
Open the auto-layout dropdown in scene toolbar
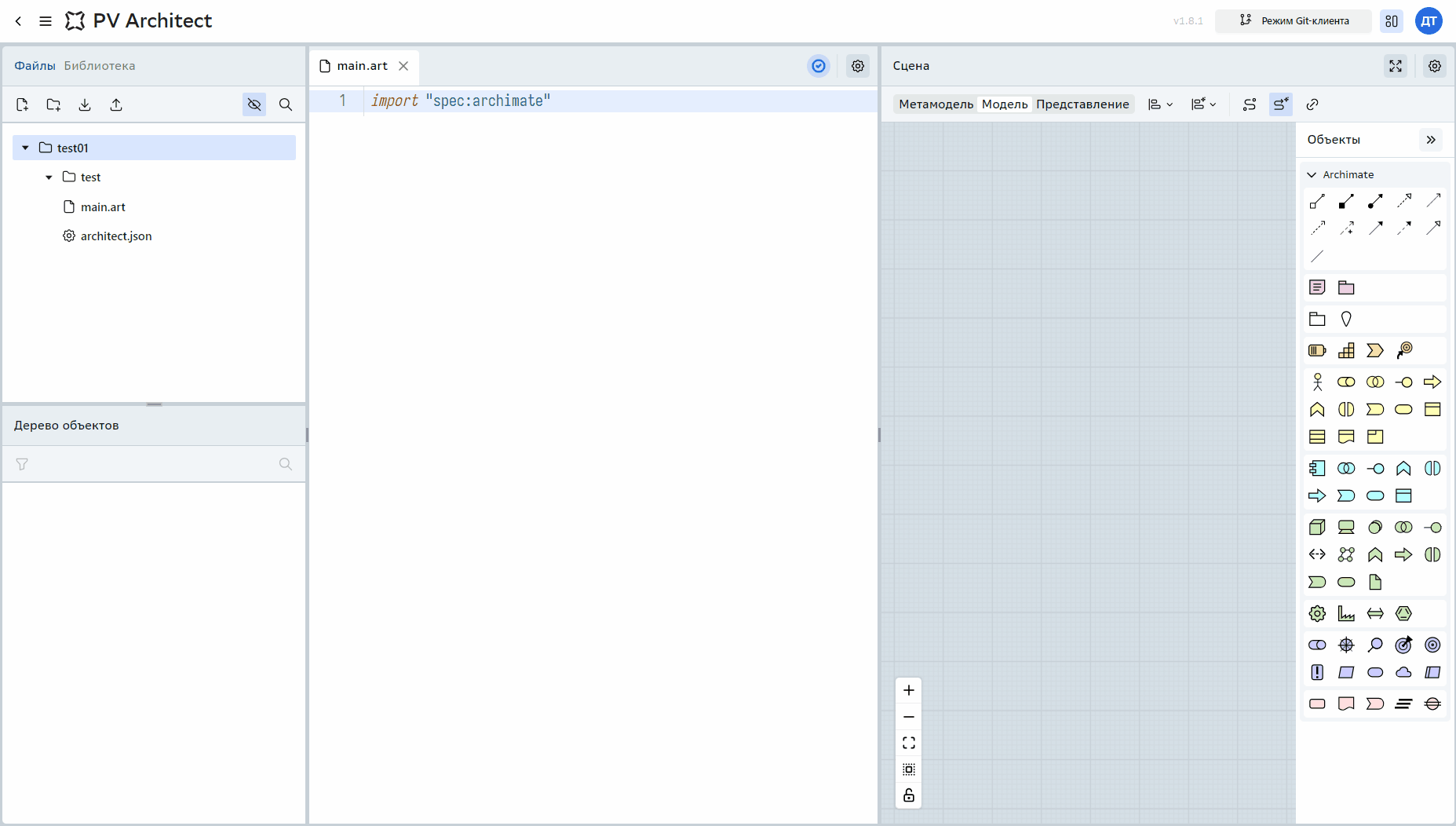point(1204,104)
